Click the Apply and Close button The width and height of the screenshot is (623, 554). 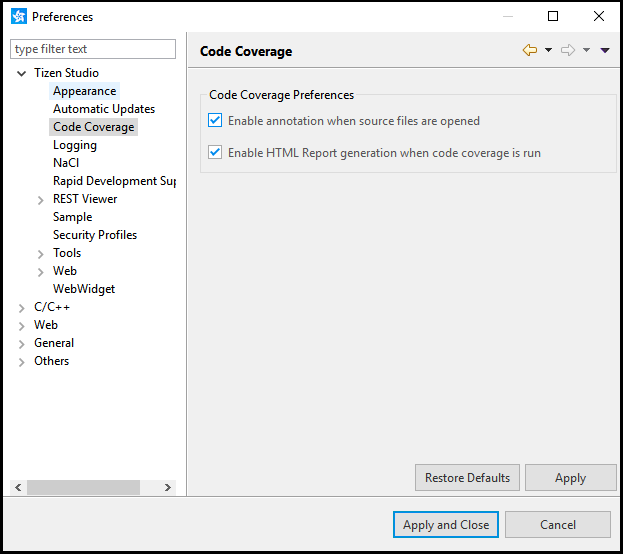pyautogui.click(x=446, y=525)
